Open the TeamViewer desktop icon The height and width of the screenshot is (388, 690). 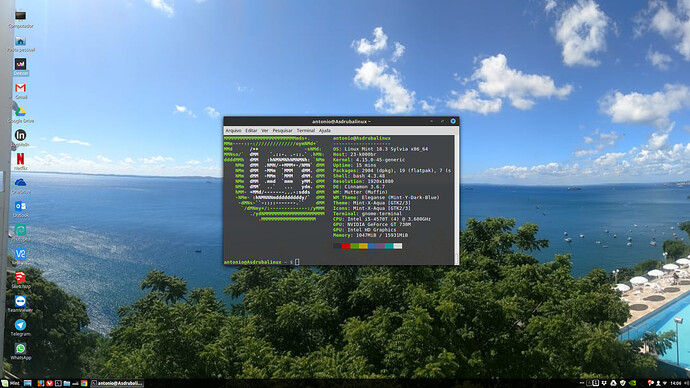pos(20,304)
